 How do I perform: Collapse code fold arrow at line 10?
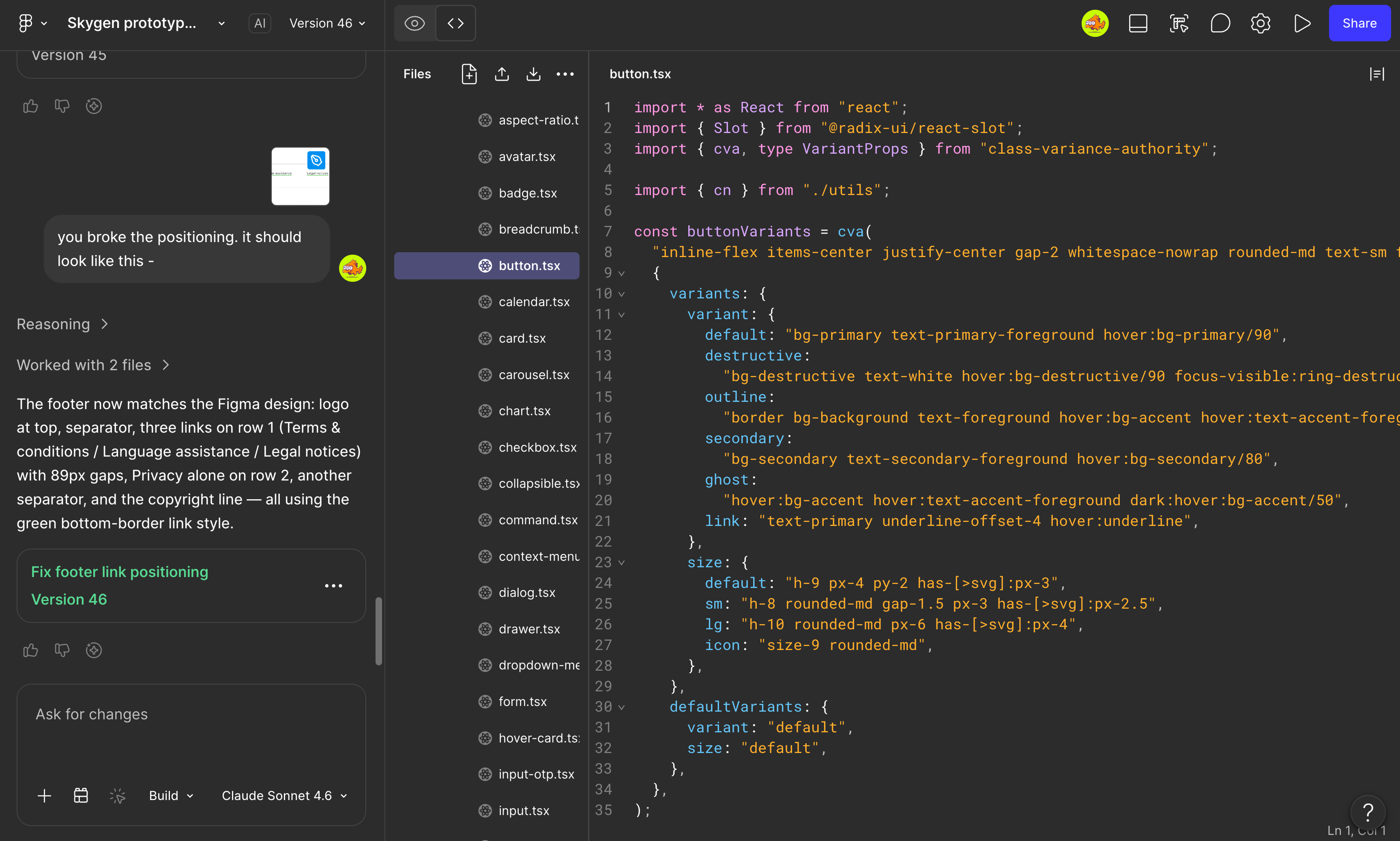[x=621, y=294]
